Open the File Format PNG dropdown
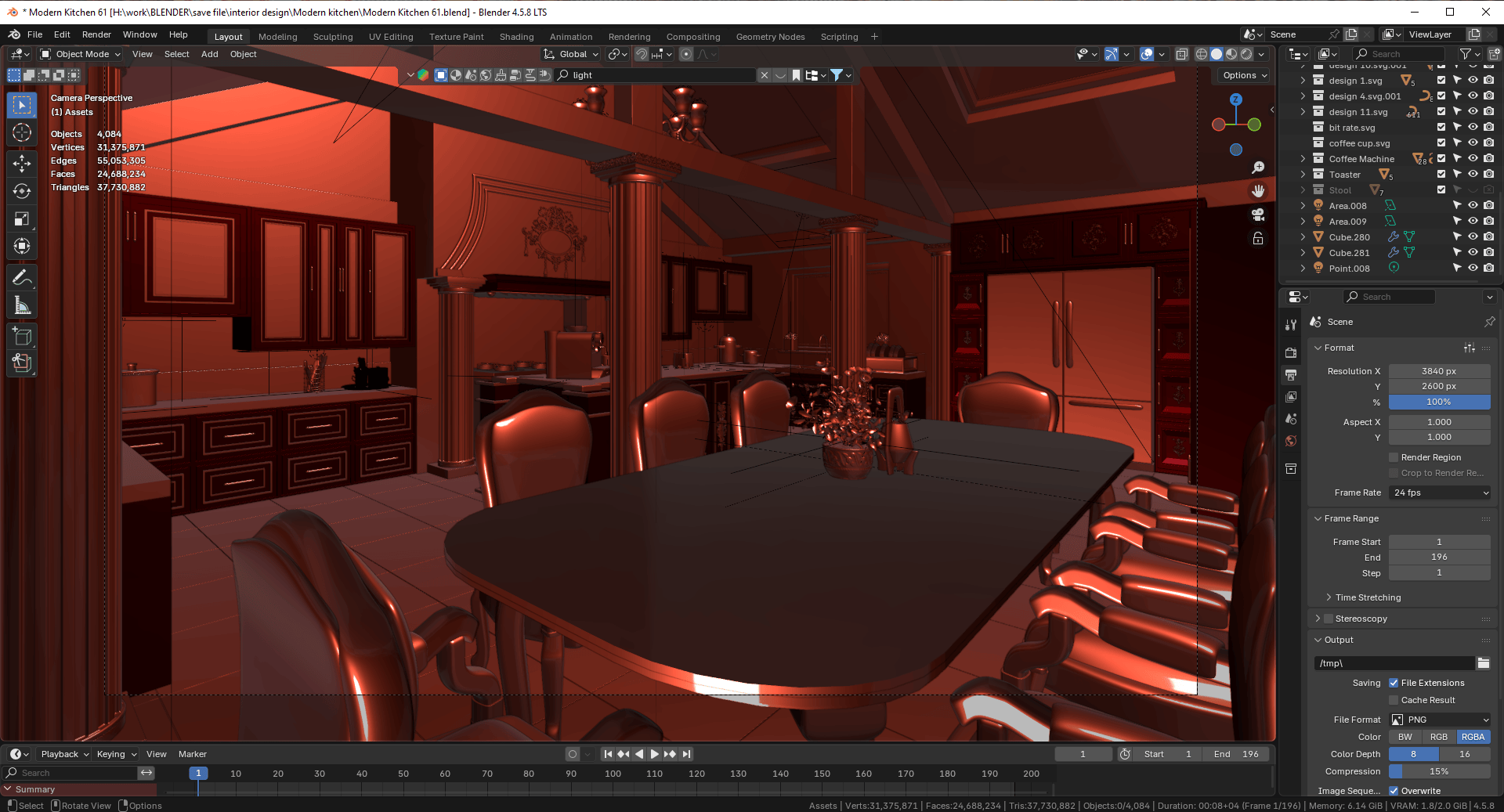1504x812 pixels. coord(1440,720)
